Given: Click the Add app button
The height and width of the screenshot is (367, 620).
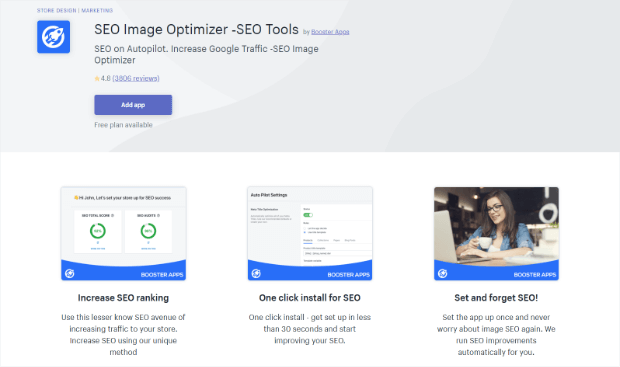Looking at the screenshot, I should tap(133, 105).
